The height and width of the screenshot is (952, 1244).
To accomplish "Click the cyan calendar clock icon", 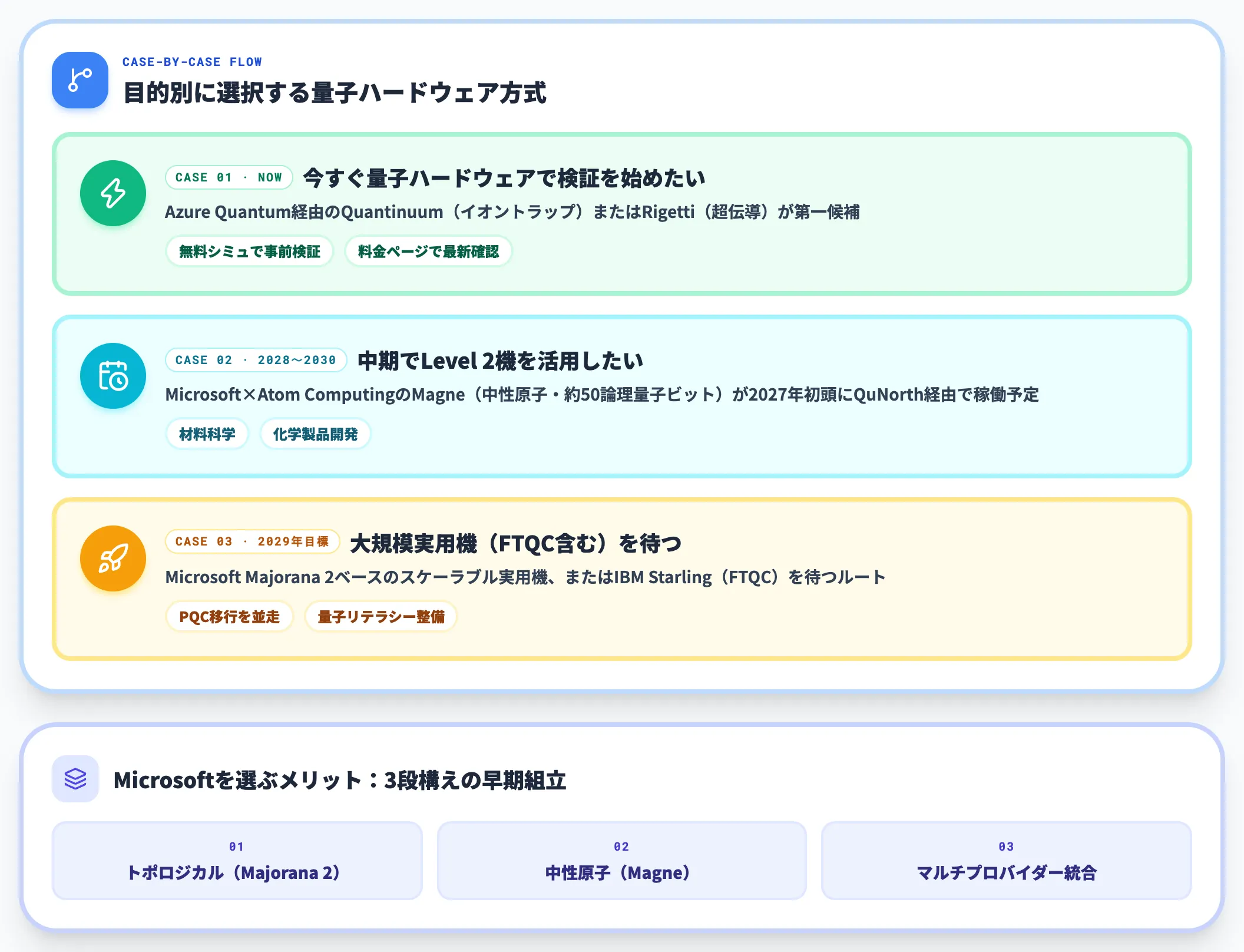I will pyautogui.click(x=113, y=376).
